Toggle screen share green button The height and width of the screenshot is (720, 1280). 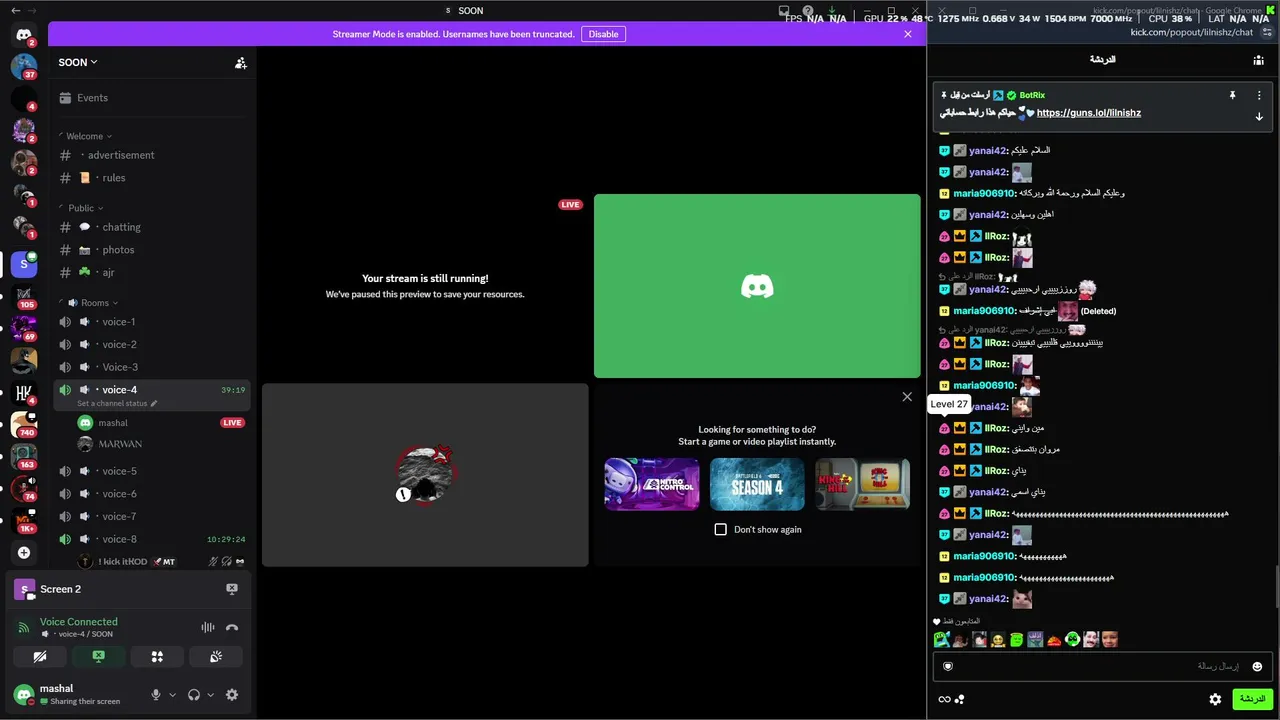[98, 657]
